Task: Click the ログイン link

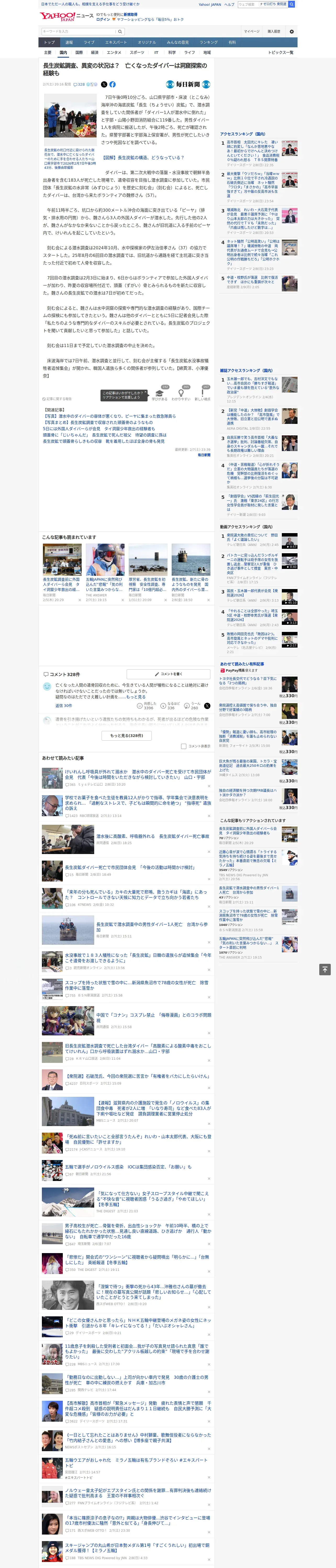Action: tap(103, 20)
